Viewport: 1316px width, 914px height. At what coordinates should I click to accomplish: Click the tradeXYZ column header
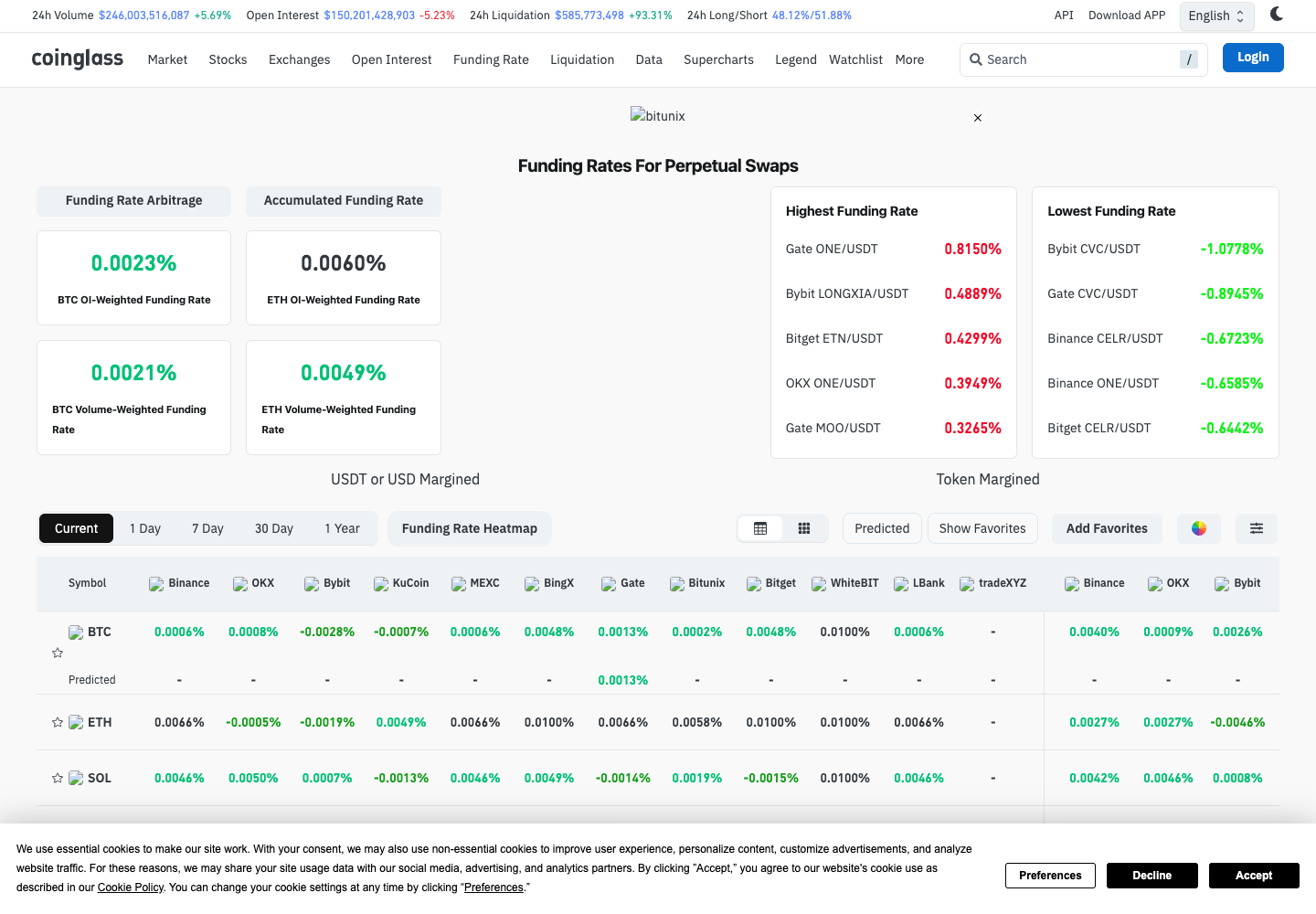tap(992, 583)
